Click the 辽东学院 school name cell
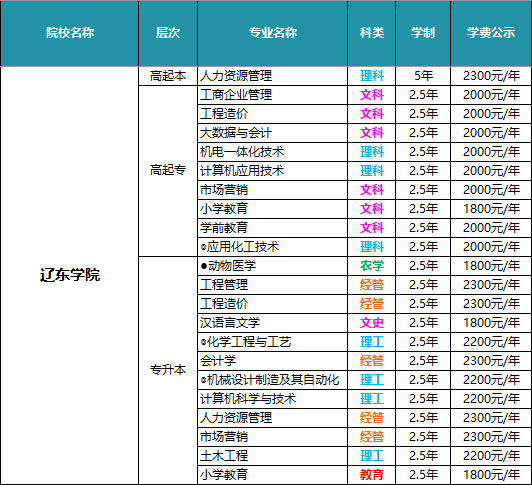 [70, 275]
